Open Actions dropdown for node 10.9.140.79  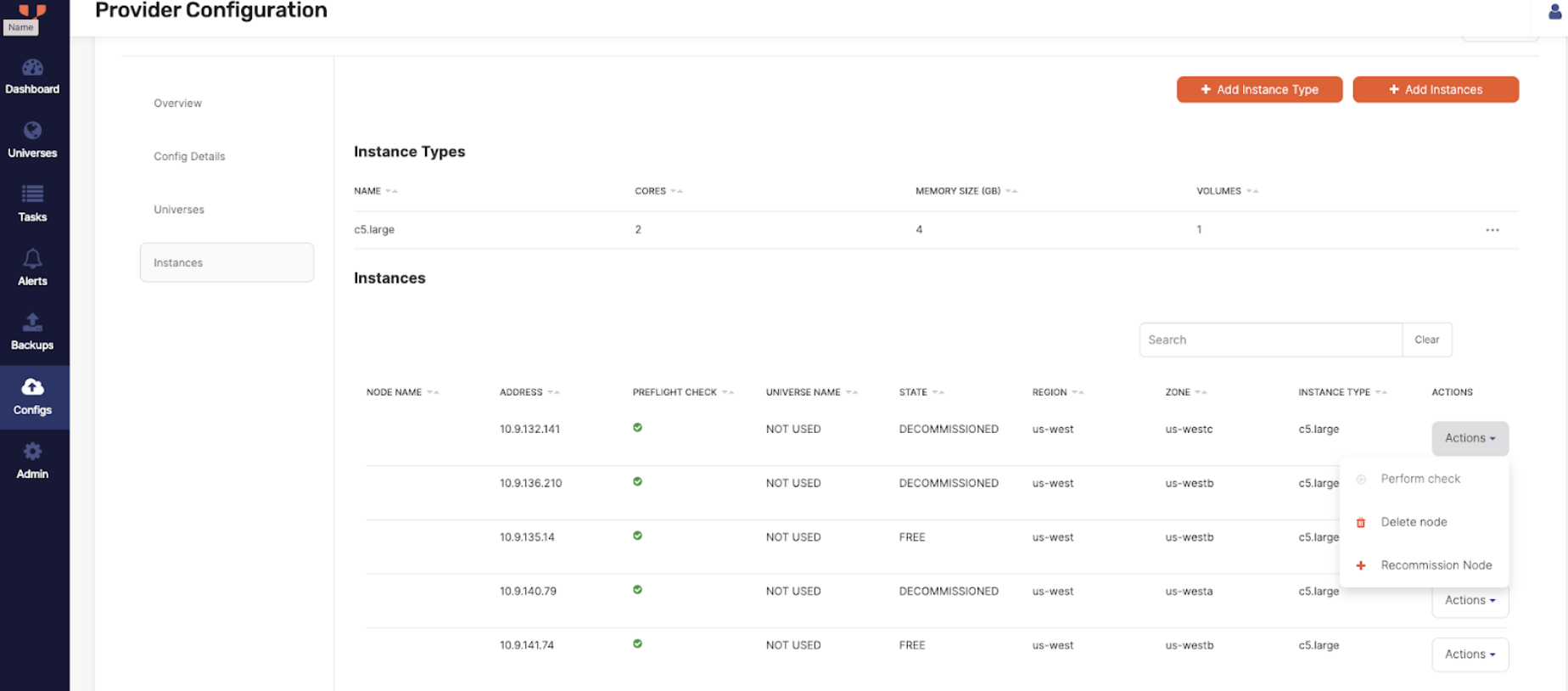point(1470,601)
